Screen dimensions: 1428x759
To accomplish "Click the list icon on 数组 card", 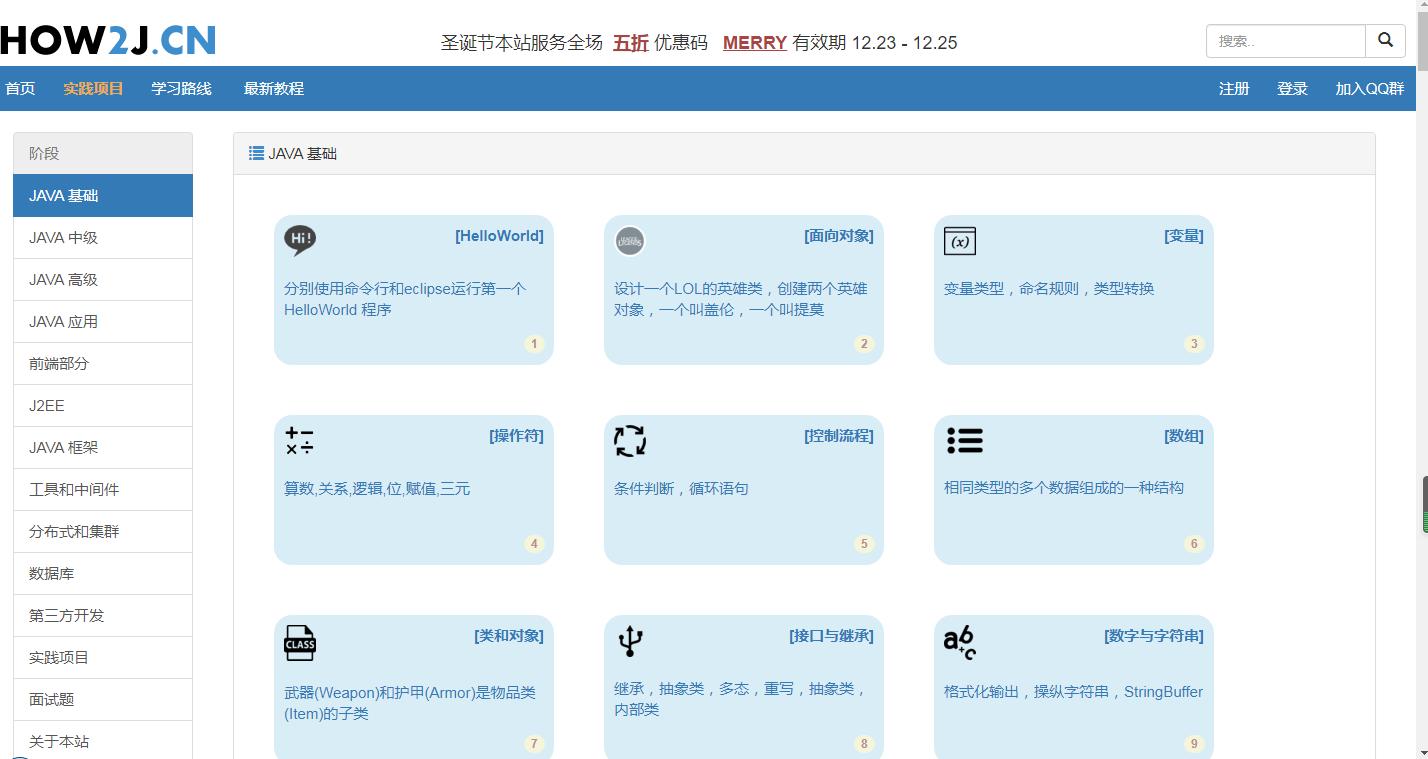I will click(x=964, y=440).
